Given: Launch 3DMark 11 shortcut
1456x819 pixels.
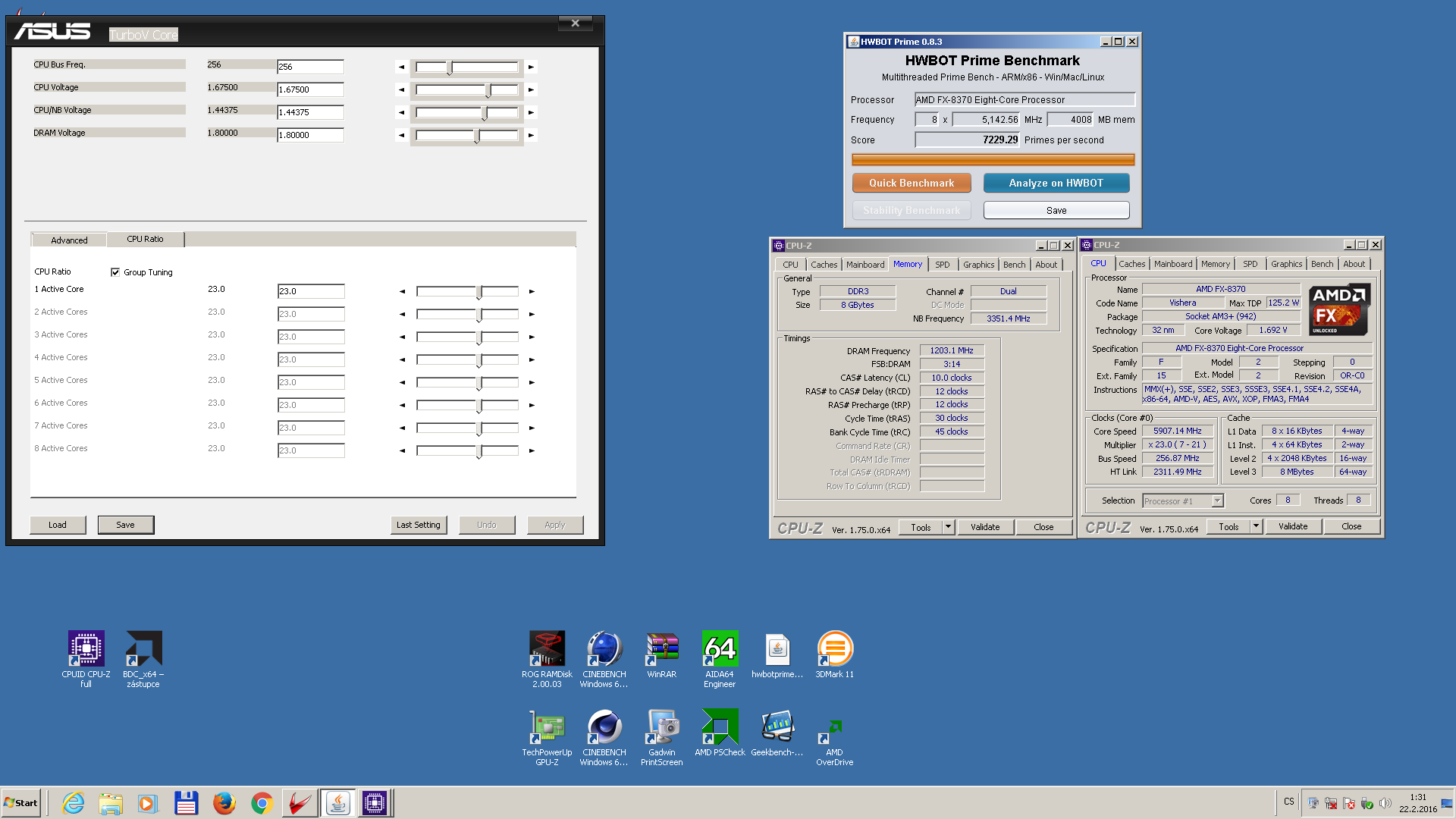Looking at the screenshot, I should (x=835, y=654).
